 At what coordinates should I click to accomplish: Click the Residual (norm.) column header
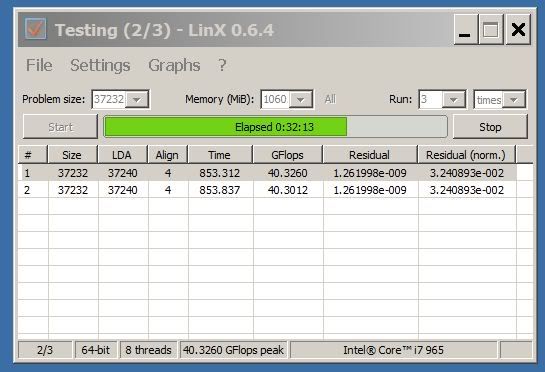(466, 155)
